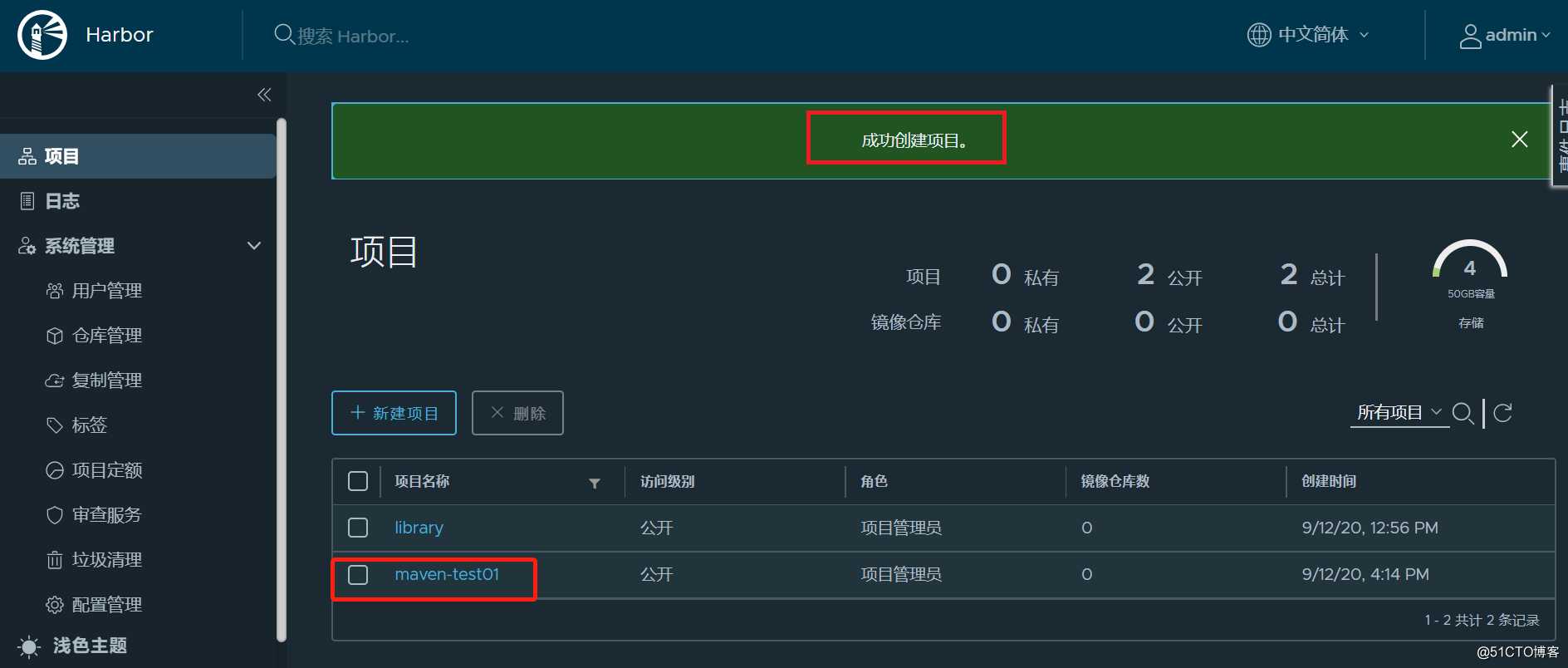Image resolution: width=1568 pixels, height=668 pixels.
Task: Click the admin user avatar icon
Action: coord(1470,36)
